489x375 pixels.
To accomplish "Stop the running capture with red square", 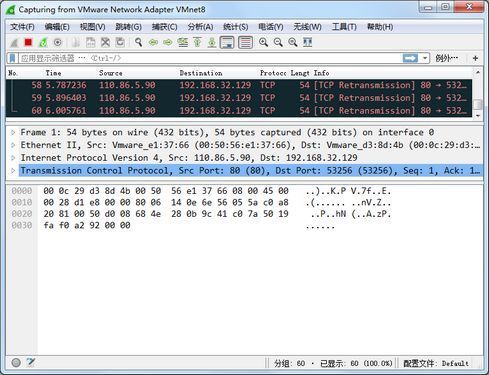I will coord(28,42).
